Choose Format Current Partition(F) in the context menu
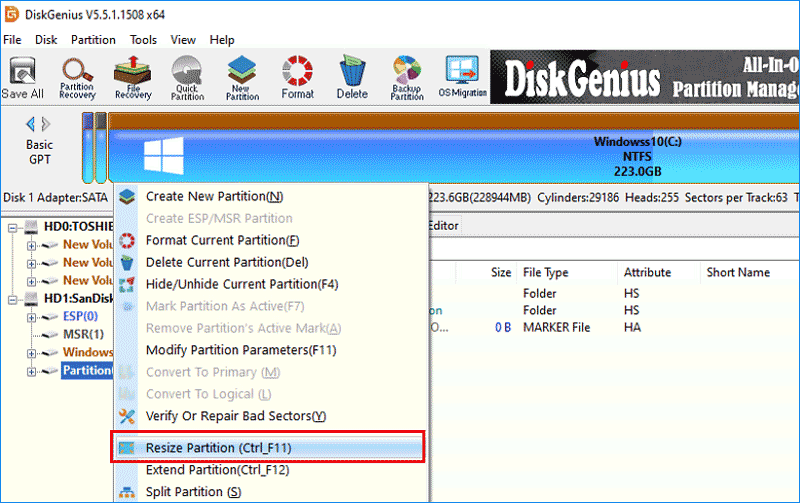 [x=270, y=240]
